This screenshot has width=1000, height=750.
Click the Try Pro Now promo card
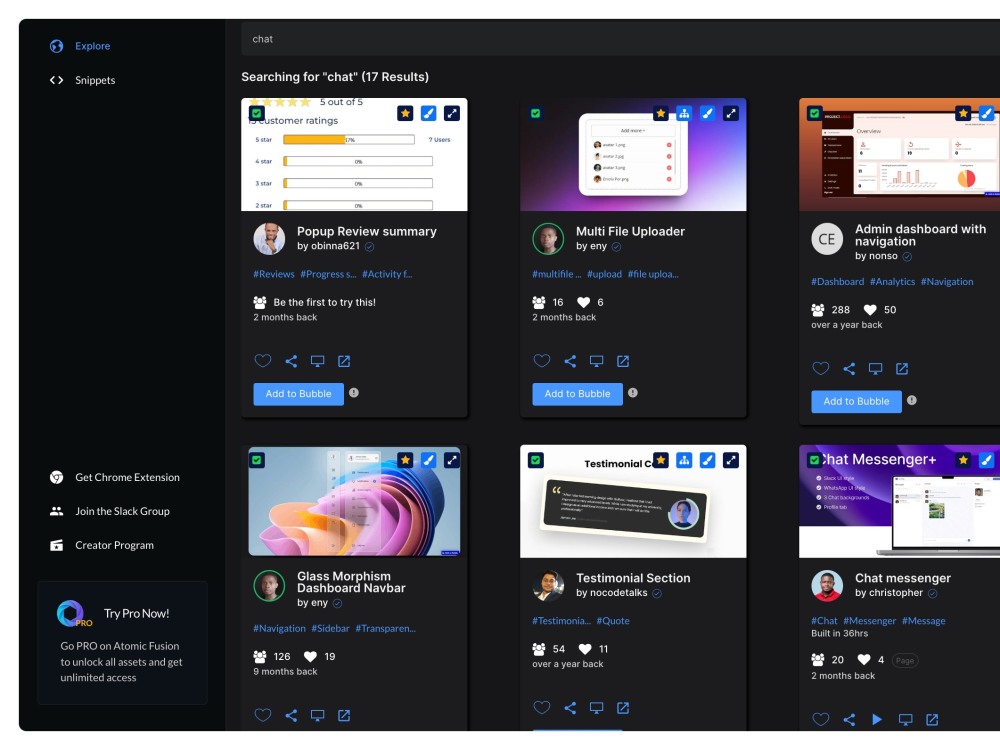[x=122, y=642]
